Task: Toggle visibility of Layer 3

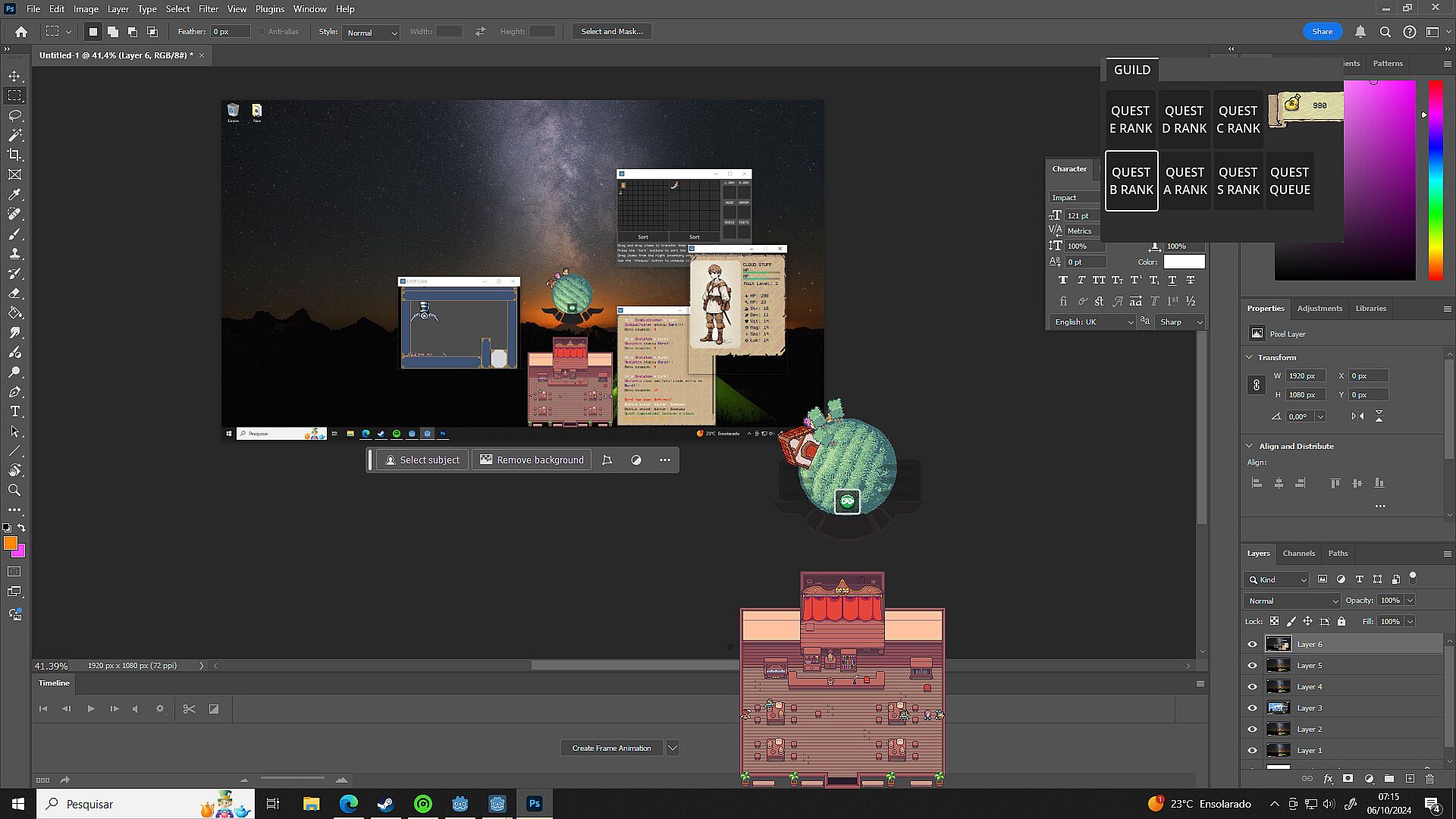Action: 1252,708
